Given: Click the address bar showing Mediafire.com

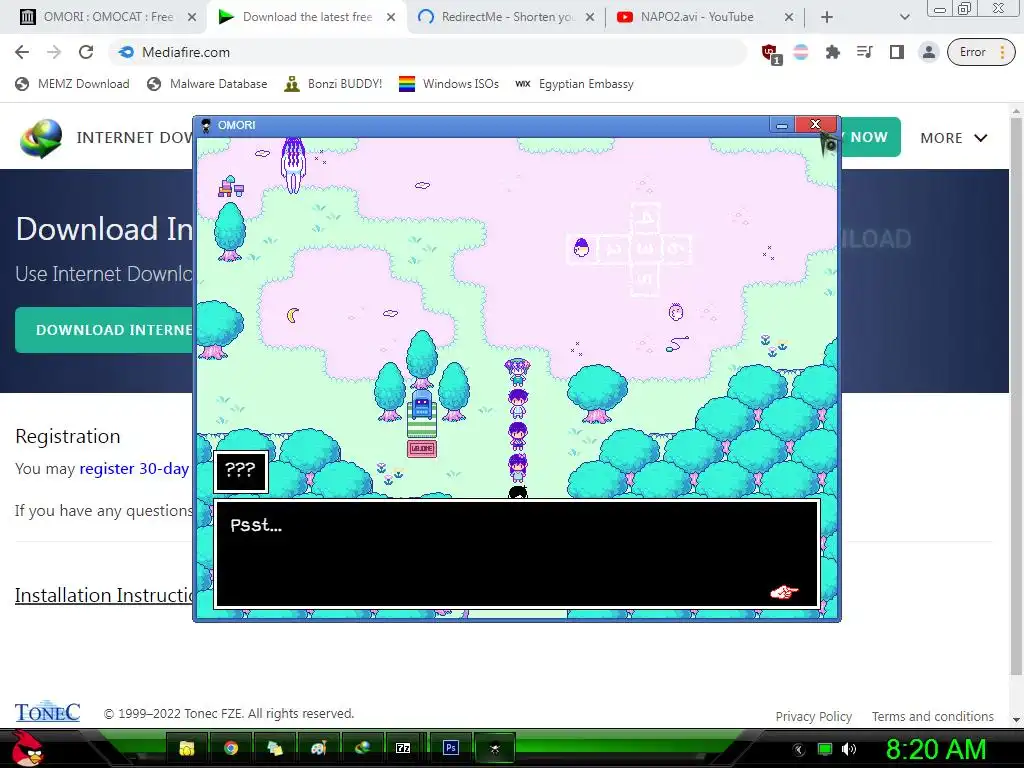Looking at the screenshot, I should (428, 52).
